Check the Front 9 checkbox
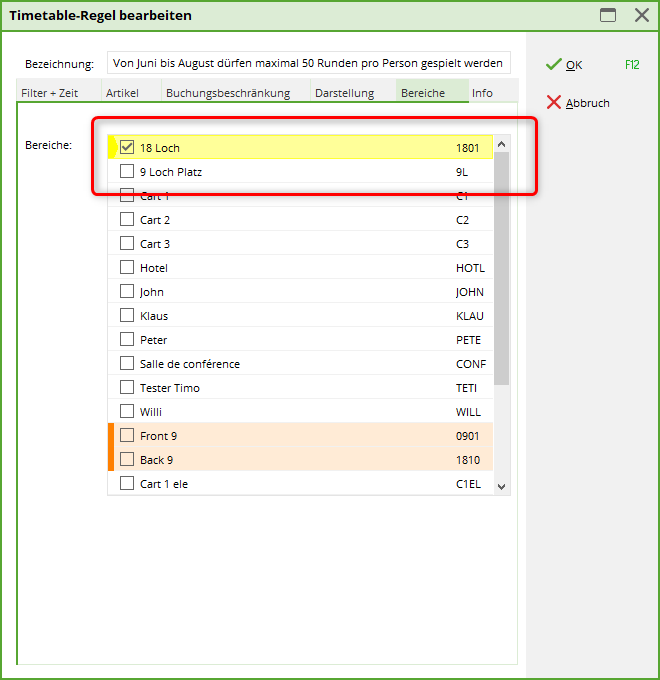 tap(127, 435)
